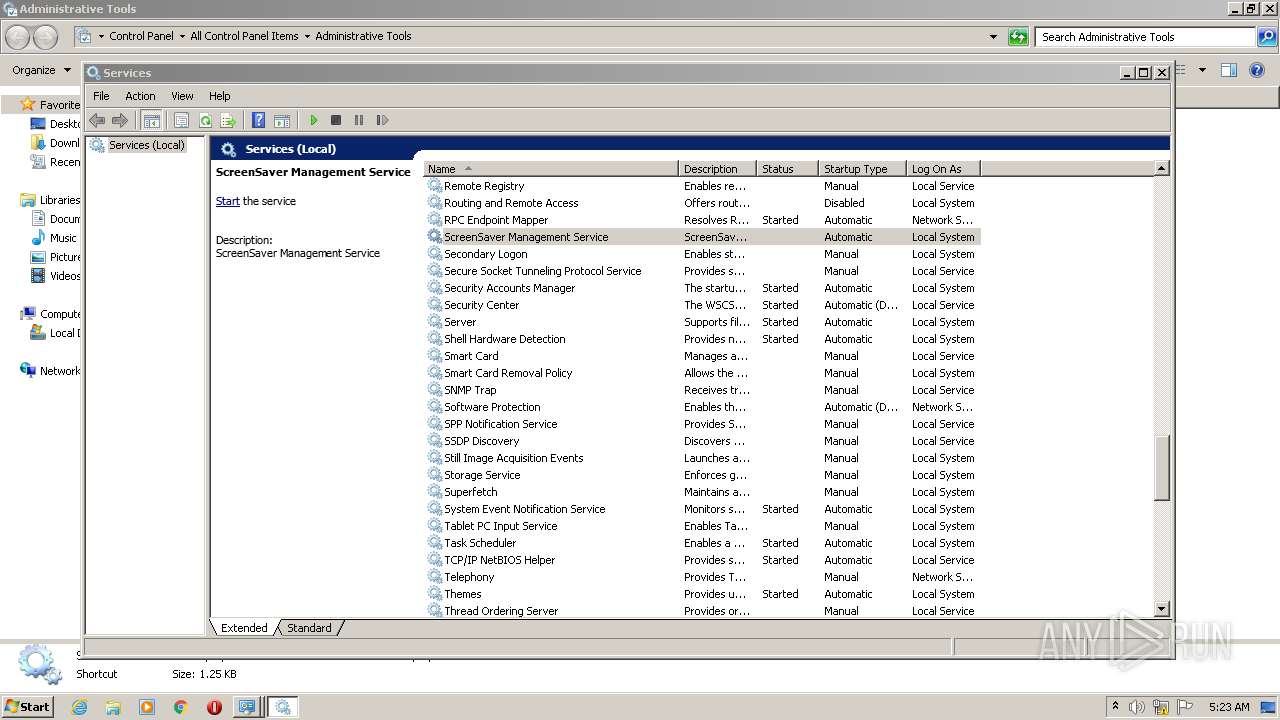1280x720 pixels.
Task: Open the Action menu in Services
Action: (x=140, y=96)
